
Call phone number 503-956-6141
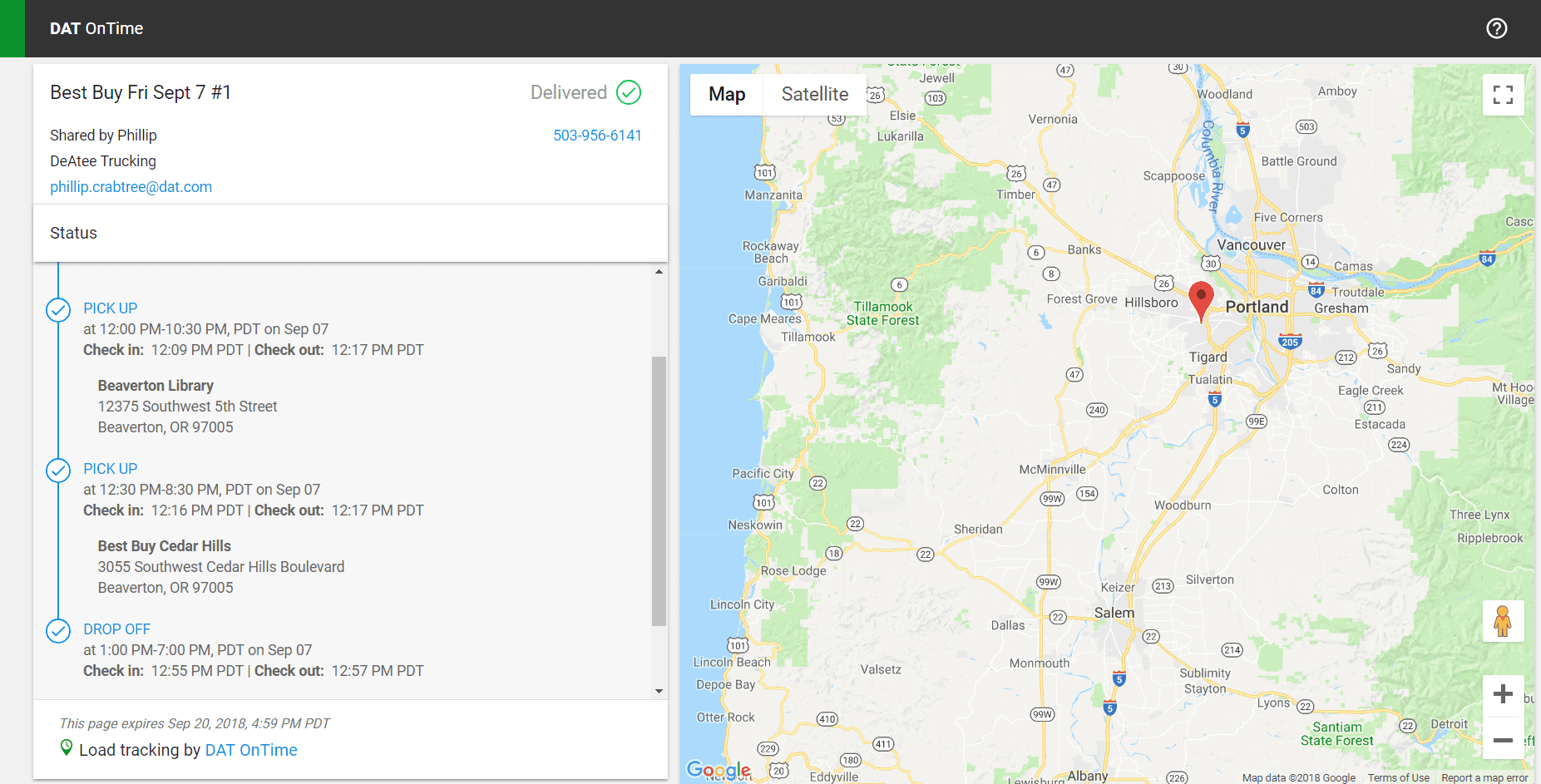(x=597, y=136)
